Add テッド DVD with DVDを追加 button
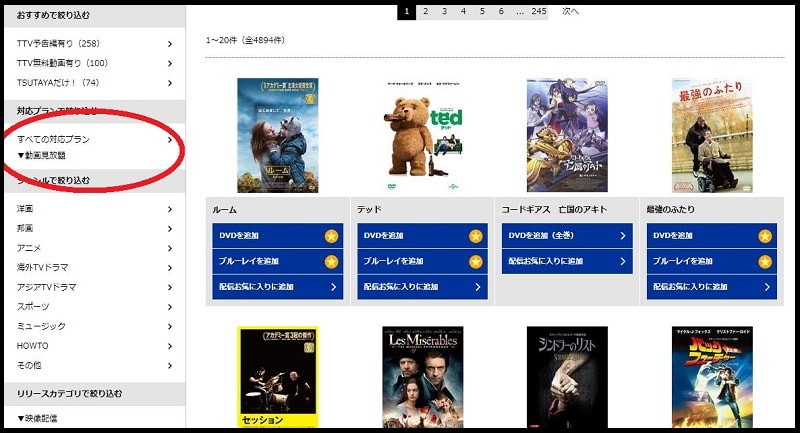Screen dimensions: 800x433 tap(422, 236)
